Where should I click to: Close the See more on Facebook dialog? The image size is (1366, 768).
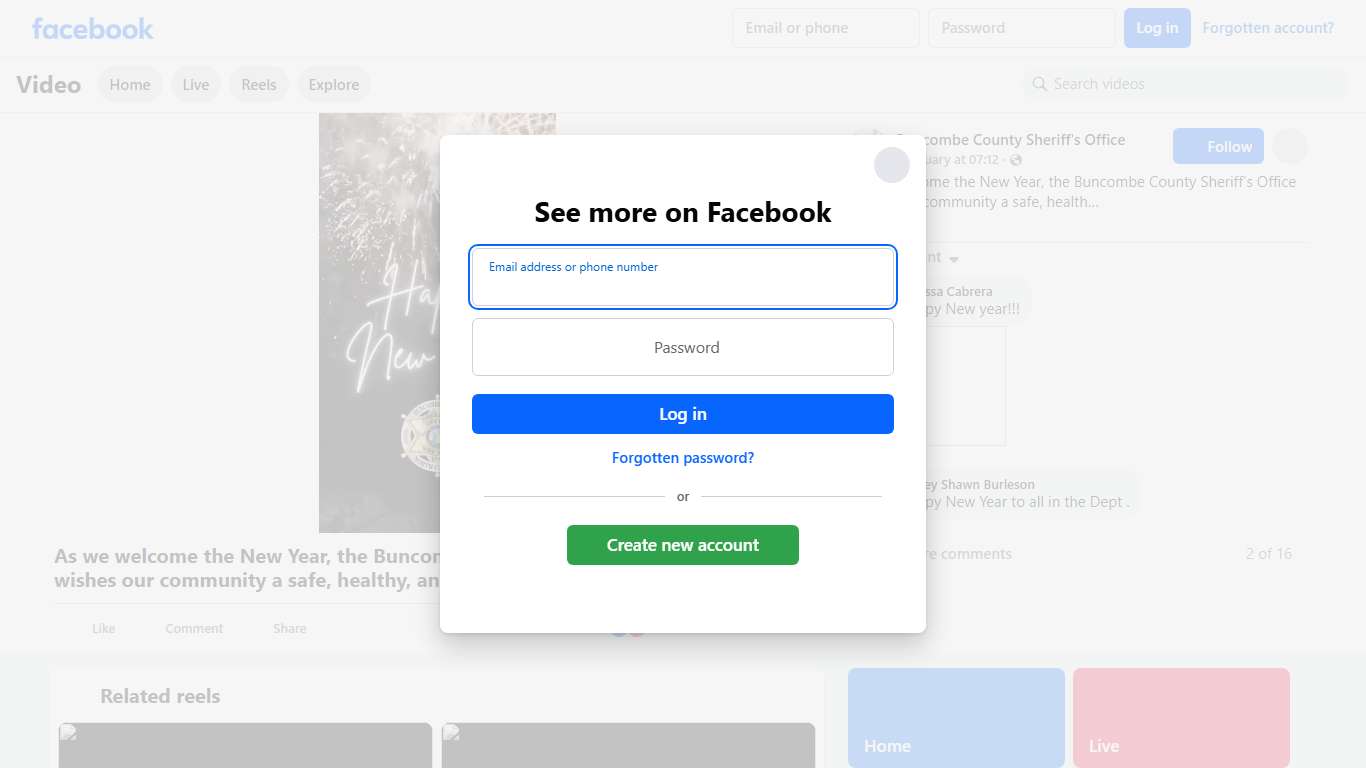891,165
